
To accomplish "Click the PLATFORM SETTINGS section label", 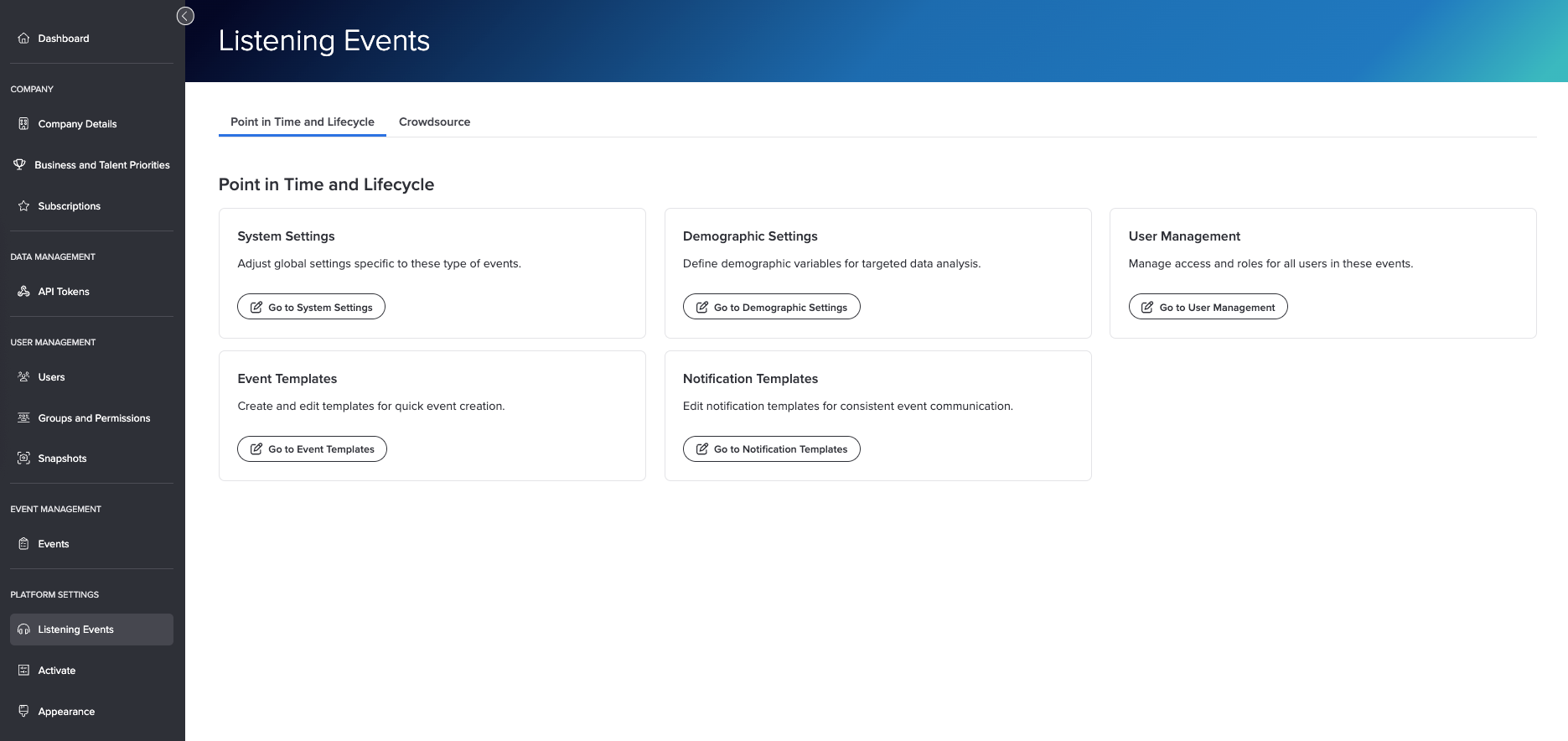I will 54,594.
